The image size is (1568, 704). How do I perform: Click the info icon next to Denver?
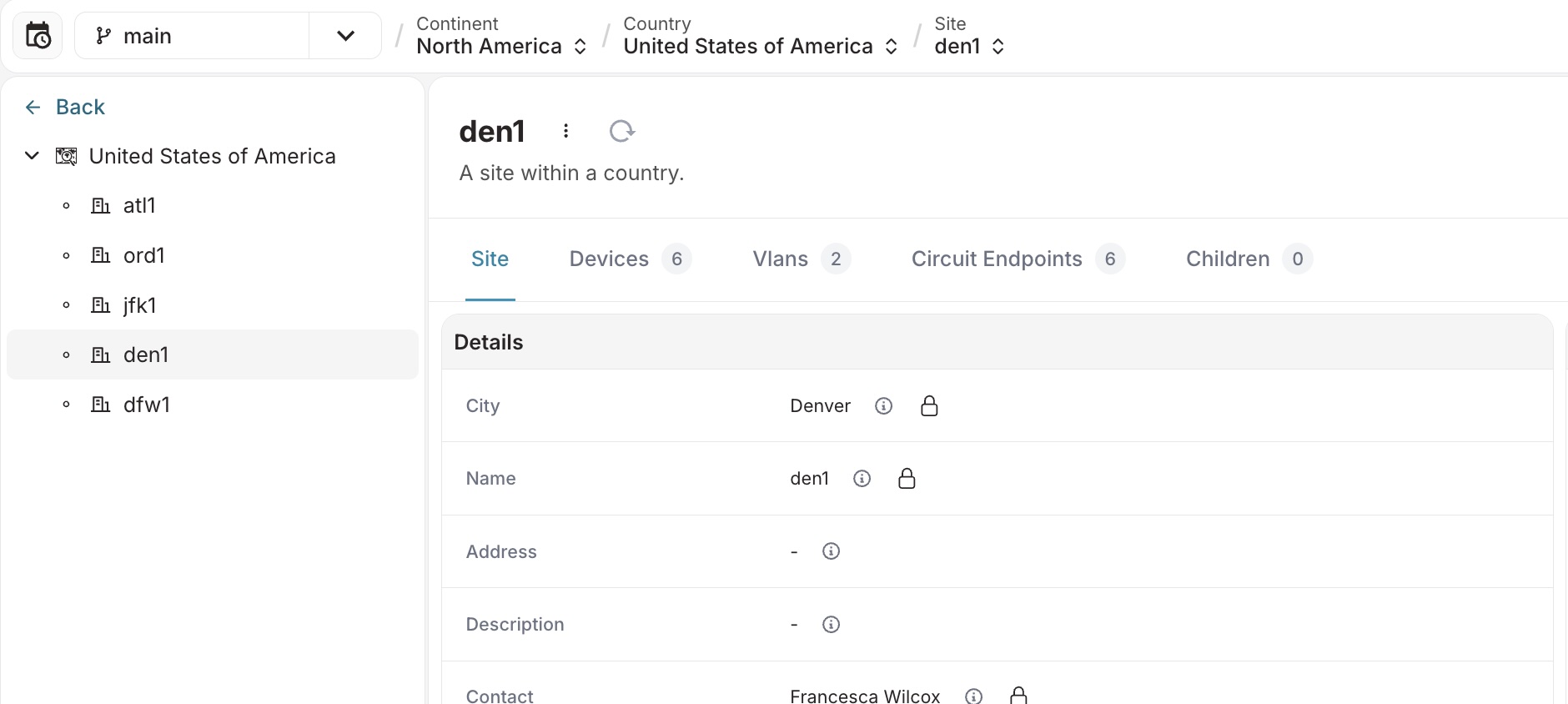[883, 406]
